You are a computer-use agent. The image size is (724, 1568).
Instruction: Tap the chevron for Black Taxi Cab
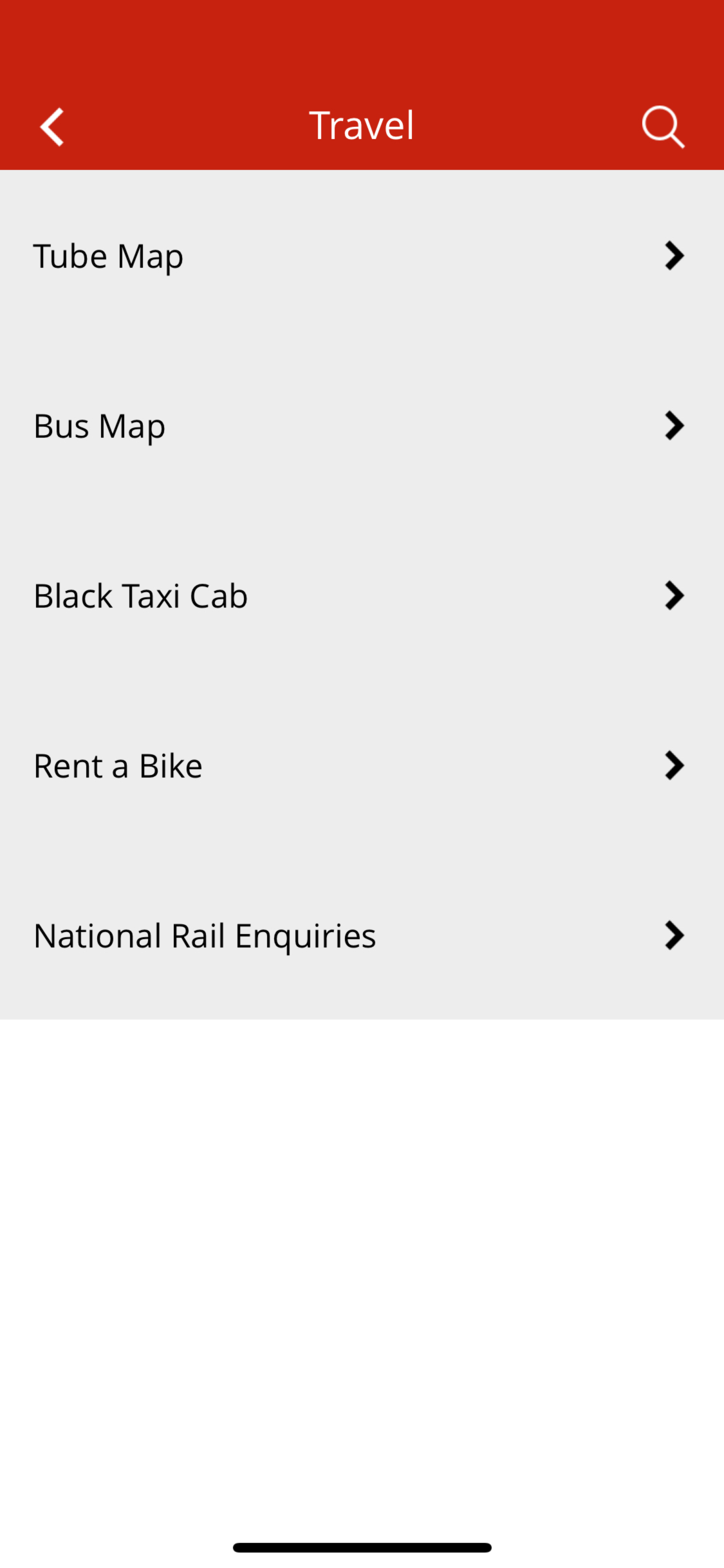click(x=674, y=595)
